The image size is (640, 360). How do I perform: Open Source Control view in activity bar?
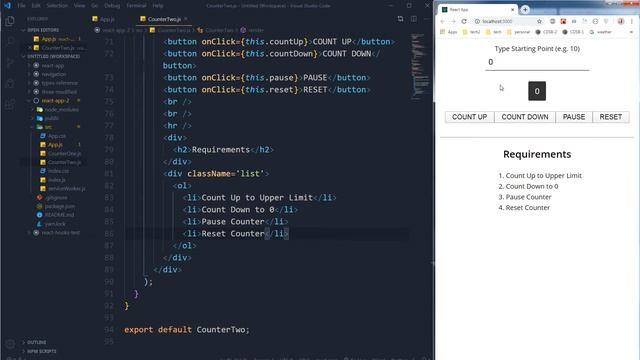(10, 62)
